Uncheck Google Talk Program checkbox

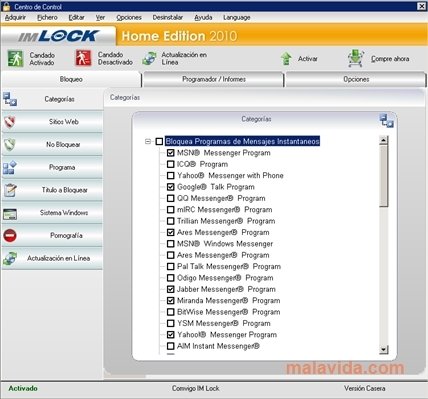[171, 187]
